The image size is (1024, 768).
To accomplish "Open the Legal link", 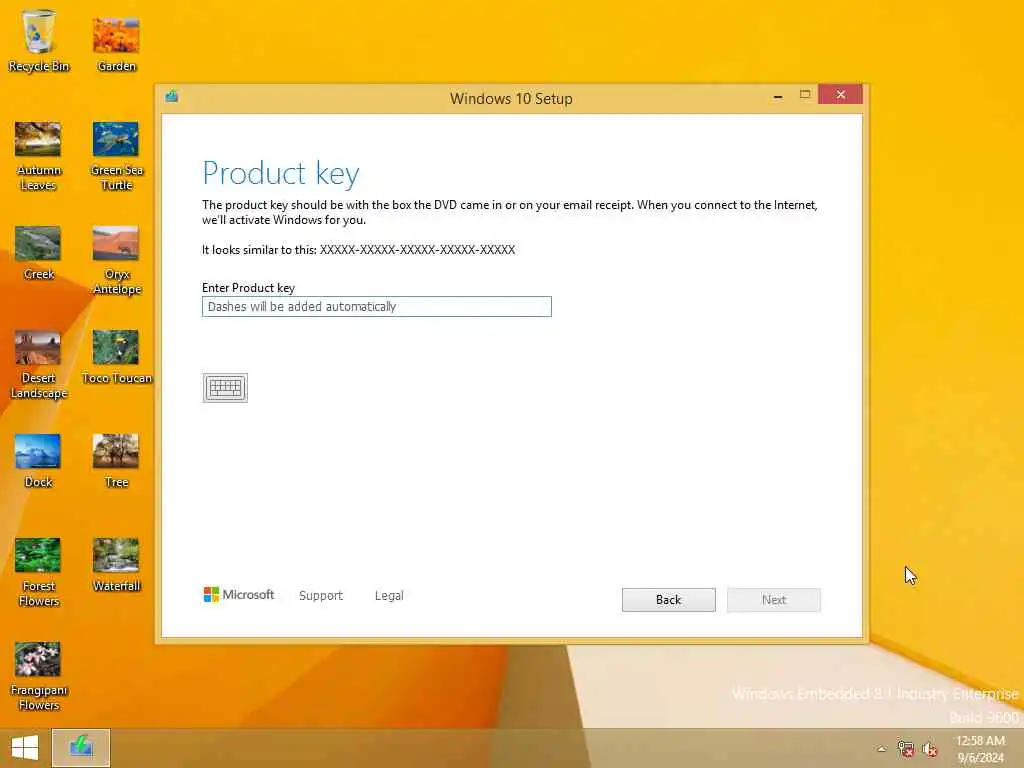I will pyautogui.click(x=389, y=596).
